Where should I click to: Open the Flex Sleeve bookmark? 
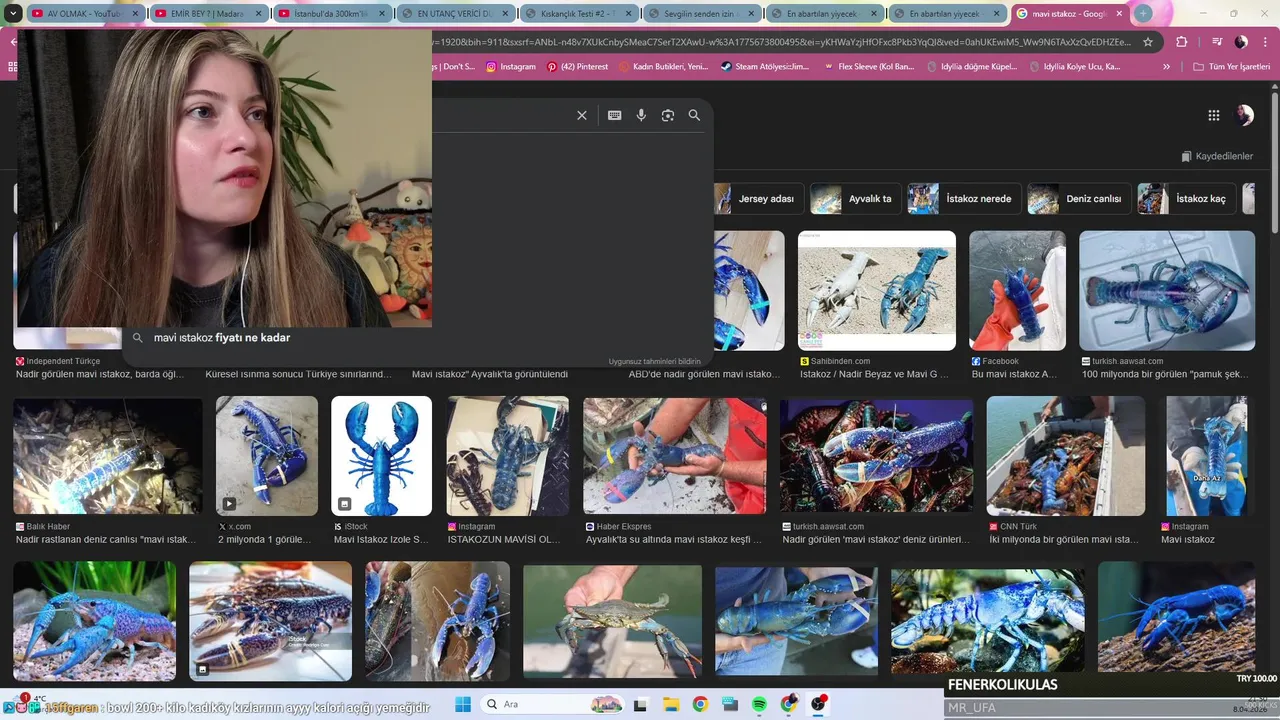(x=868, y=67)
